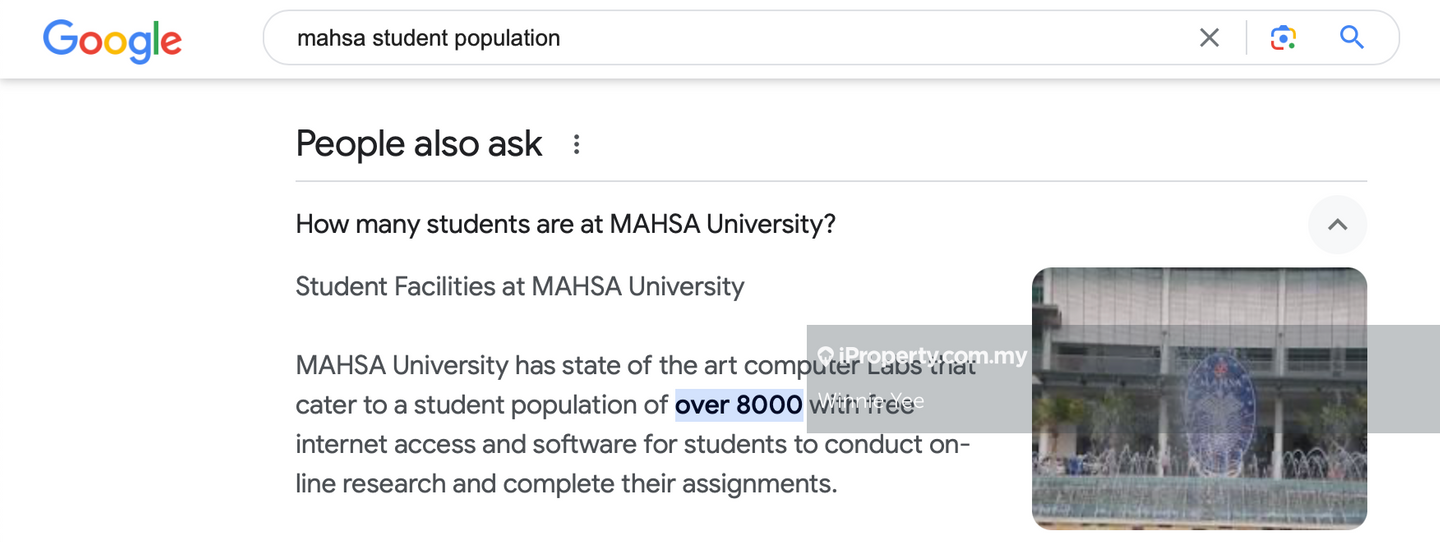Click the iProperty house icon in watermark
This screenshot has width=1440, height=542.
pyautogui.click(x=825, y=355)
